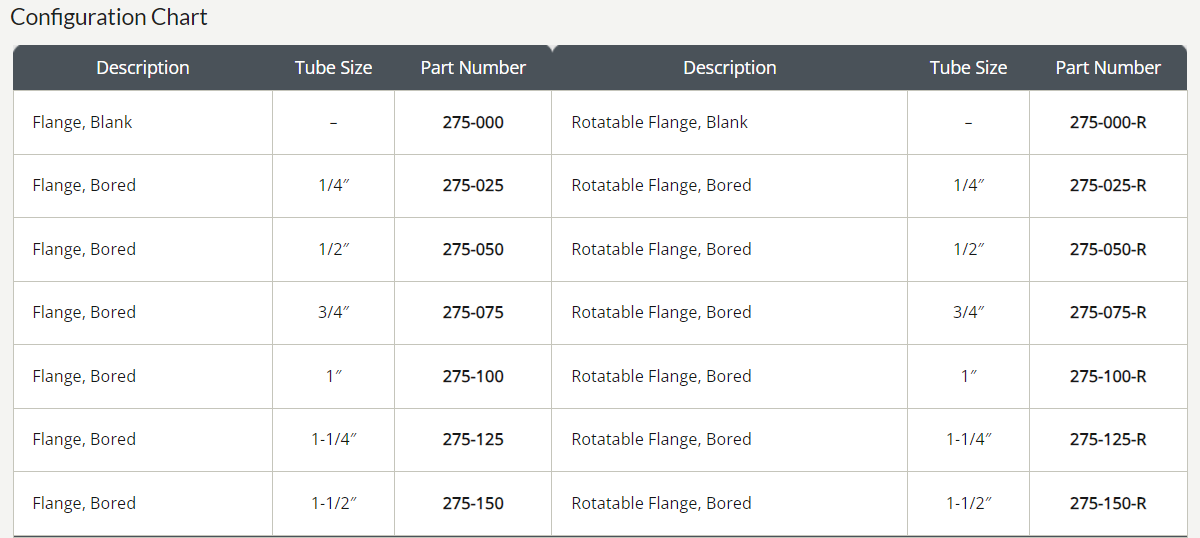Click the Configuration Chart heading

tap(109, 18)
